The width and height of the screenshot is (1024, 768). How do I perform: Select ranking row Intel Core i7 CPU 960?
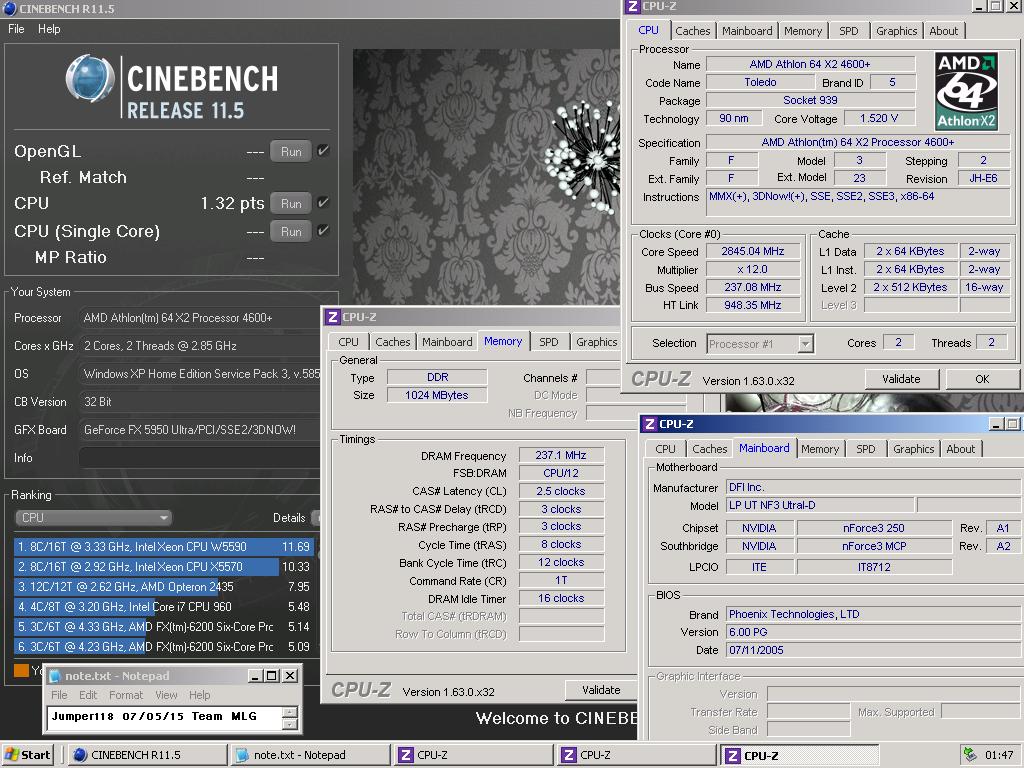coord(163,607)
